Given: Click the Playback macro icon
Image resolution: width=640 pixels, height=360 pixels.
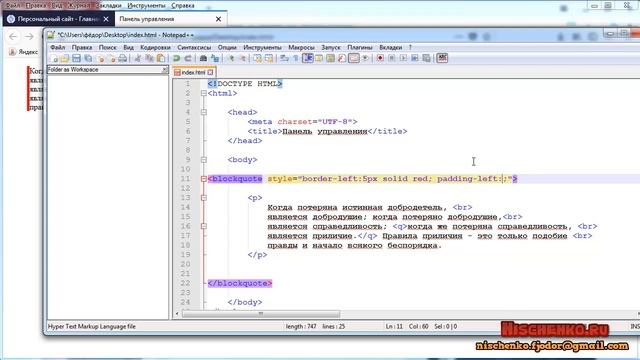Looking at the screenshot, I should [403, 58].
